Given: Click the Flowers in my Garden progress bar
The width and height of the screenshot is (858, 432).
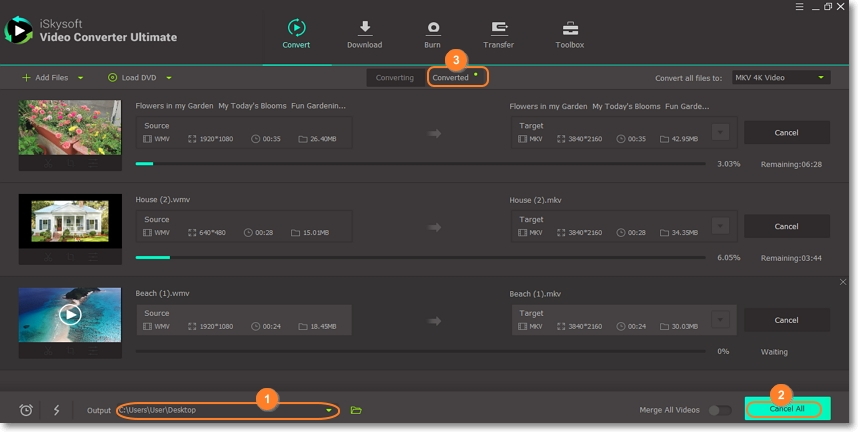Looking at the screenshot, I should 420,163.
